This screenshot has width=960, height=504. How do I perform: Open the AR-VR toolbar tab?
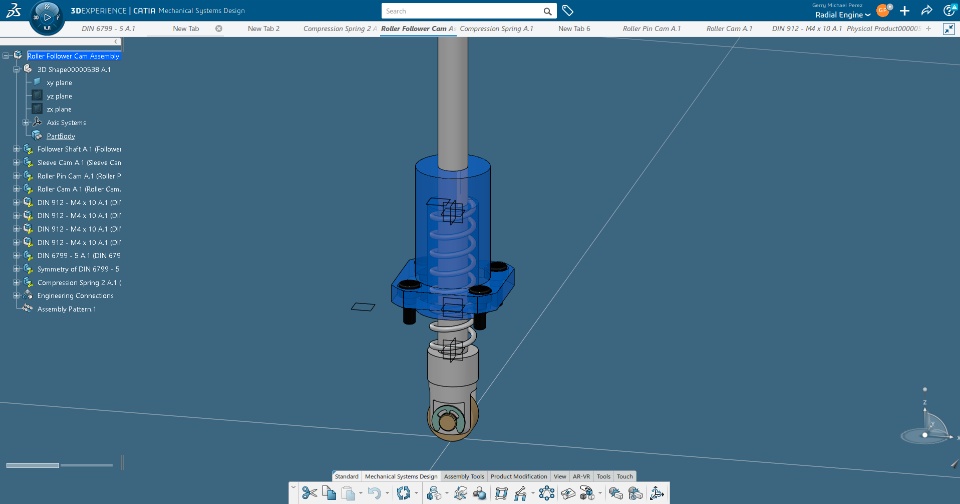click(581, 476)
